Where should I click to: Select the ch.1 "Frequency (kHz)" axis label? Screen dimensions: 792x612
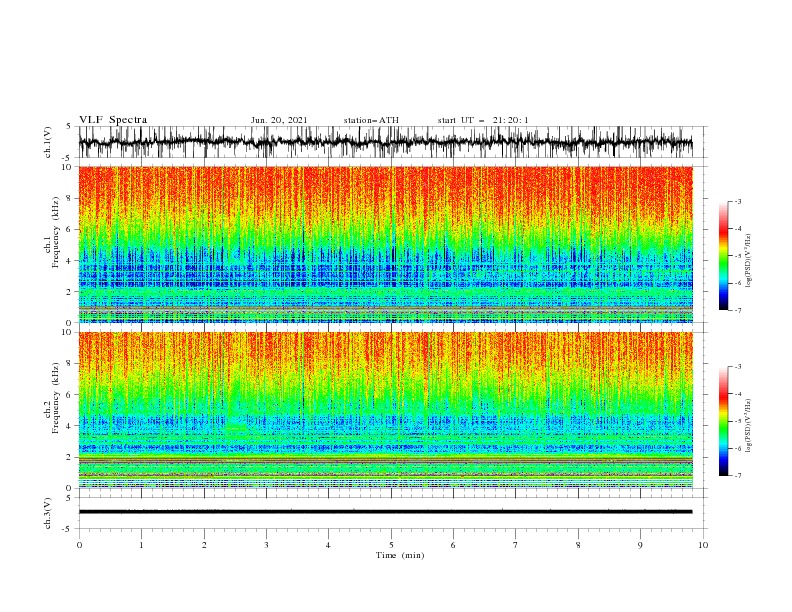[56, 232]
